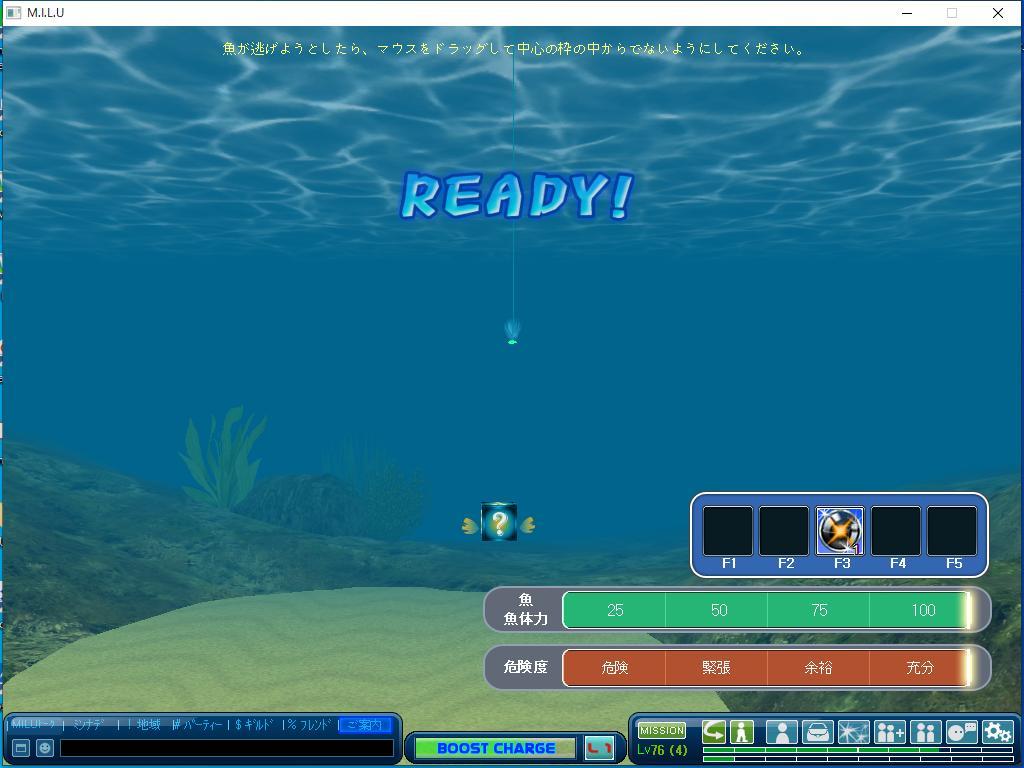
Task: Click the 魚体力 label
Action: coord(525,618)
